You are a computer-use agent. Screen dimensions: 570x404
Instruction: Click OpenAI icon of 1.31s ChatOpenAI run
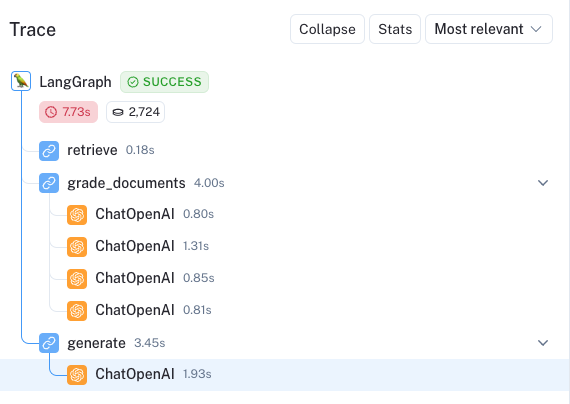(77, 247)
